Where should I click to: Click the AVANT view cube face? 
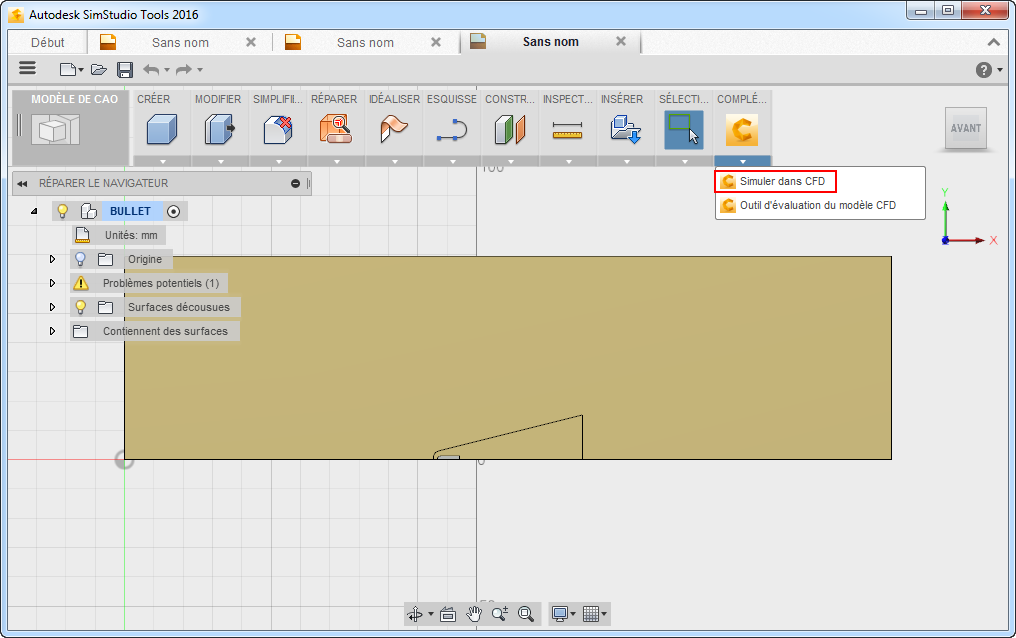point(965,128)
